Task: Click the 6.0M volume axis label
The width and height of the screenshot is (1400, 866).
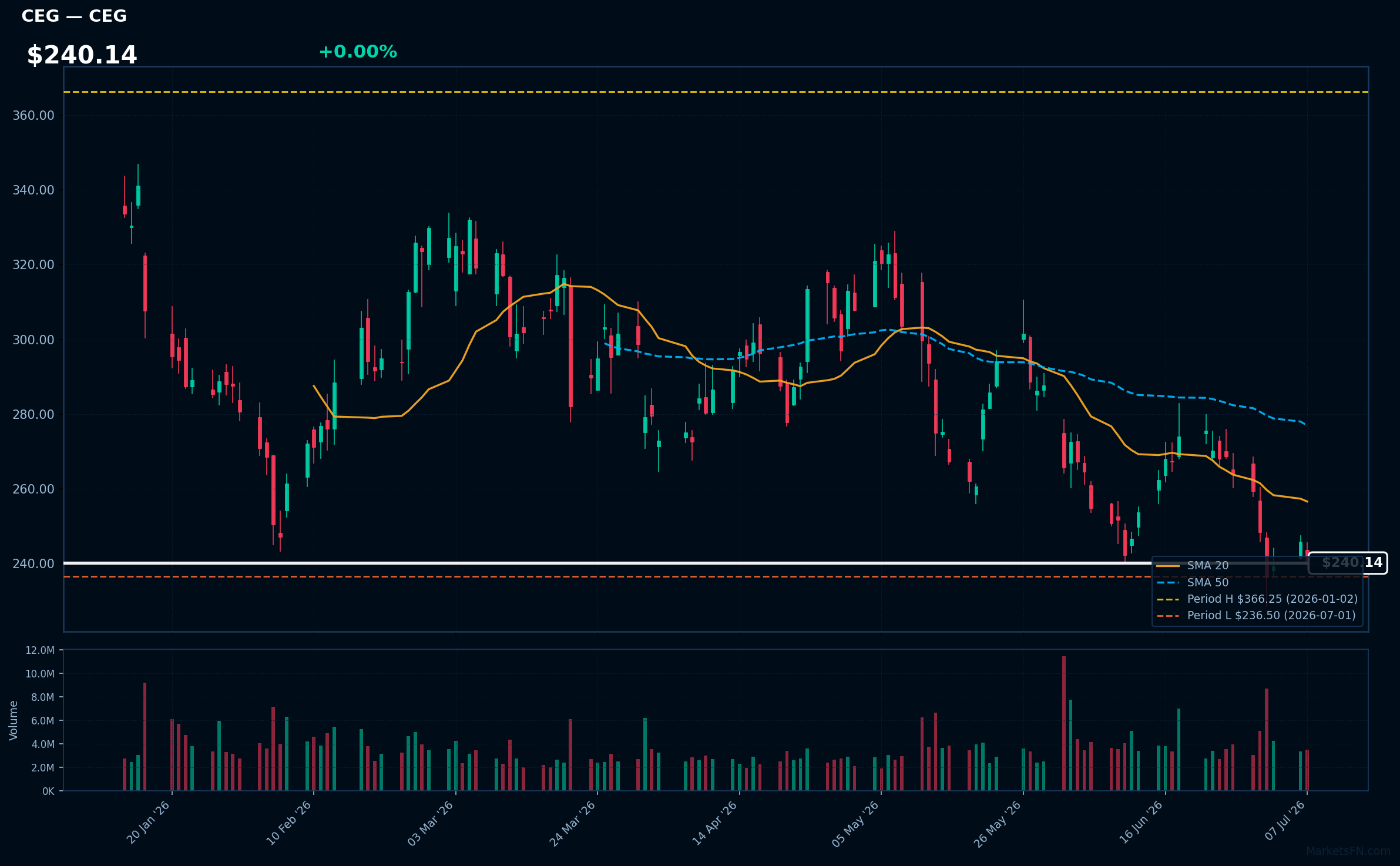Action: pyautogui.click(x=42, y=721)
